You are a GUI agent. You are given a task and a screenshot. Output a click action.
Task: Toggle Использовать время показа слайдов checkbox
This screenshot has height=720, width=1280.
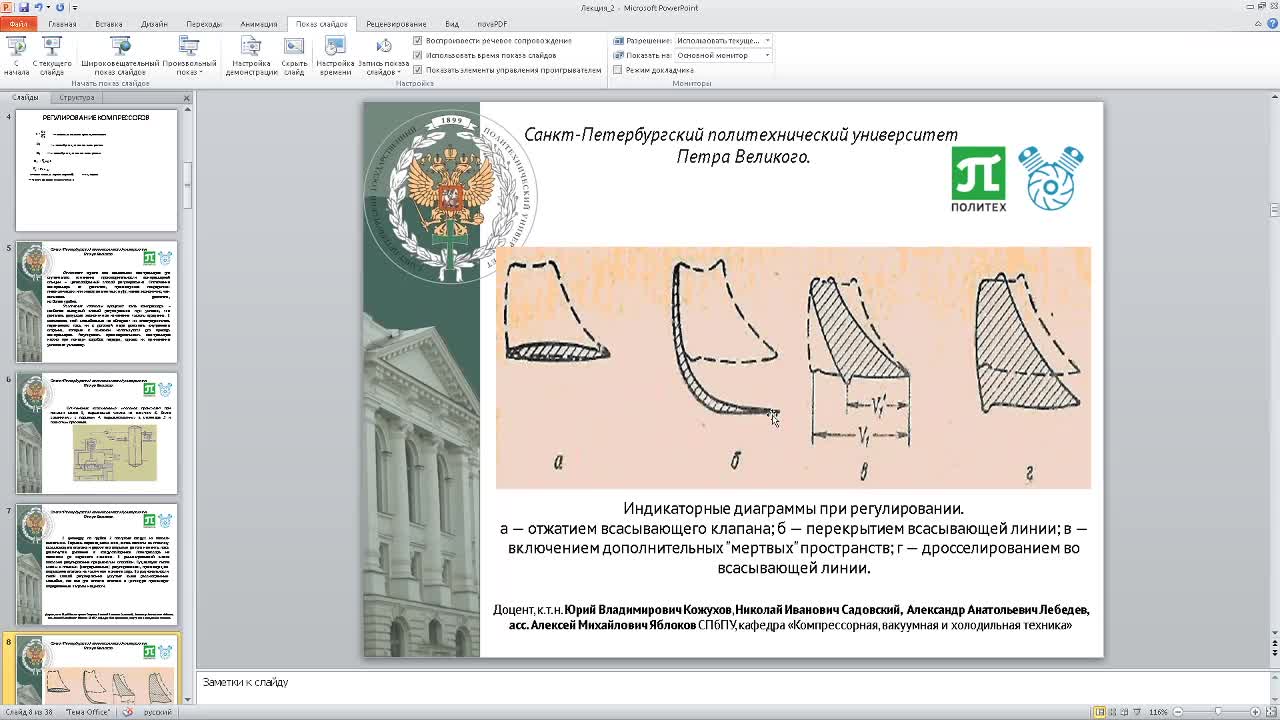tap(418, 55)
